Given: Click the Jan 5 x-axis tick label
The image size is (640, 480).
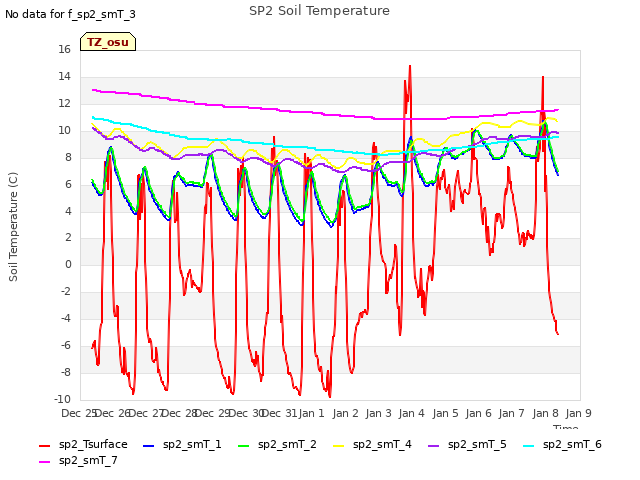Looking at the screenshot, I should (445, 413).
